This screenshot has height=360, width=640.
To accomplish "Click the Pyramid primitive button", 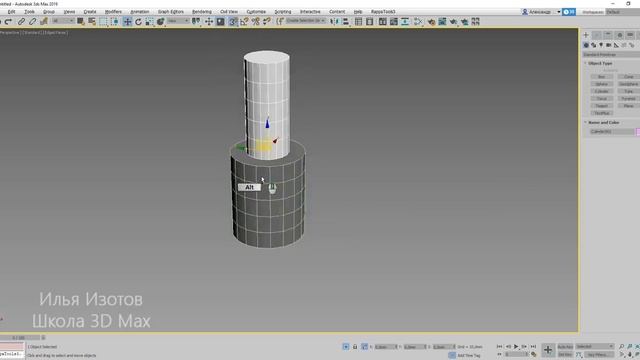I will (x=628, y=99).
